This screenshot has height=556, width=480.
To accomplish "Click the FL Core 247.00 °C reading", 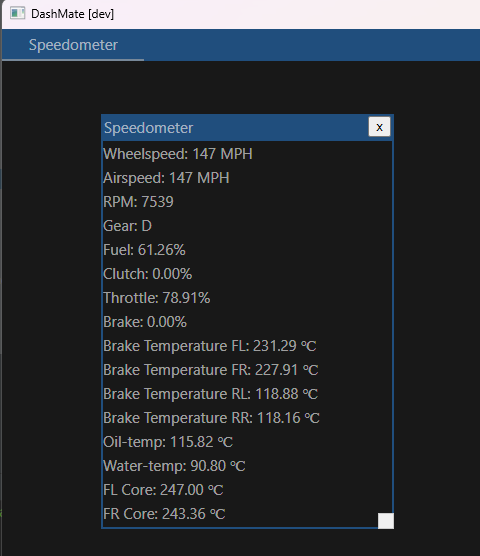I will 163,490.
